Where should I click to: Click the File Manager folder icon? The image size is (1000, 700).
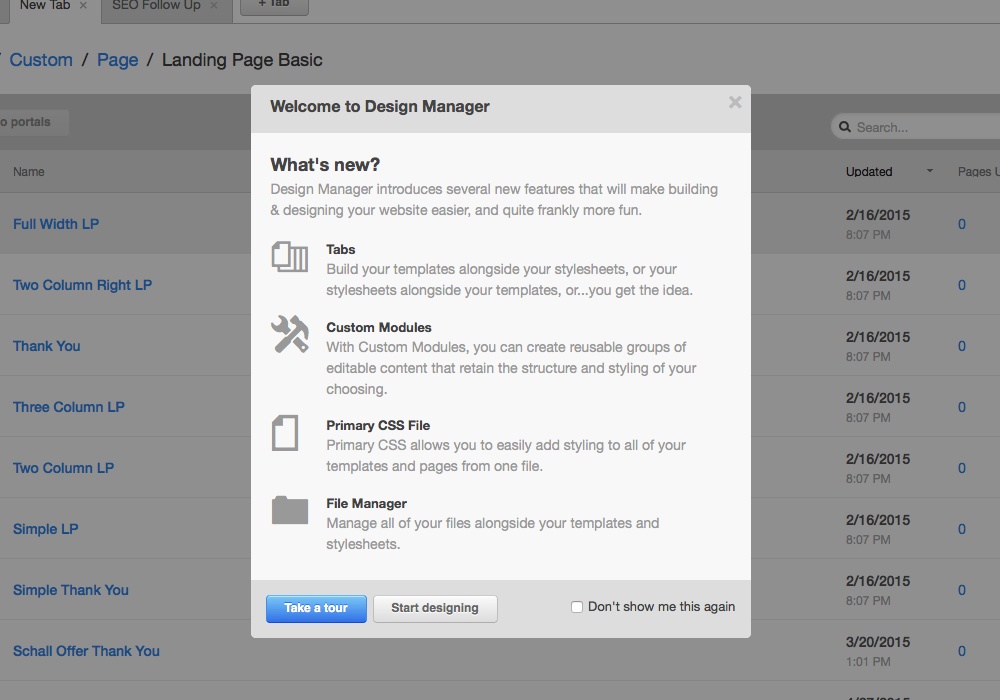pyautogui.click(x=289, y=510)
